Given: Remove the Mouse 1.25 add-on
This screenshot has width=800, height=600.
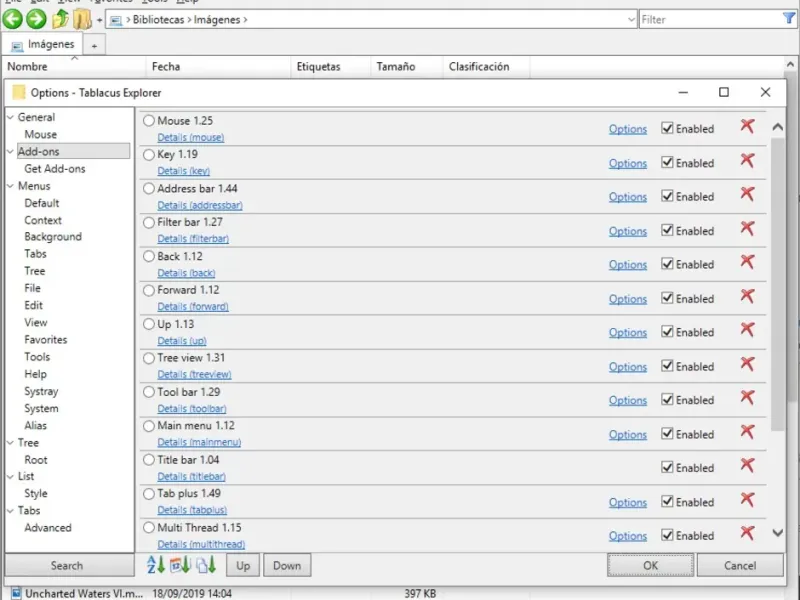Looking at the screenshot, I should pos(747,126).
